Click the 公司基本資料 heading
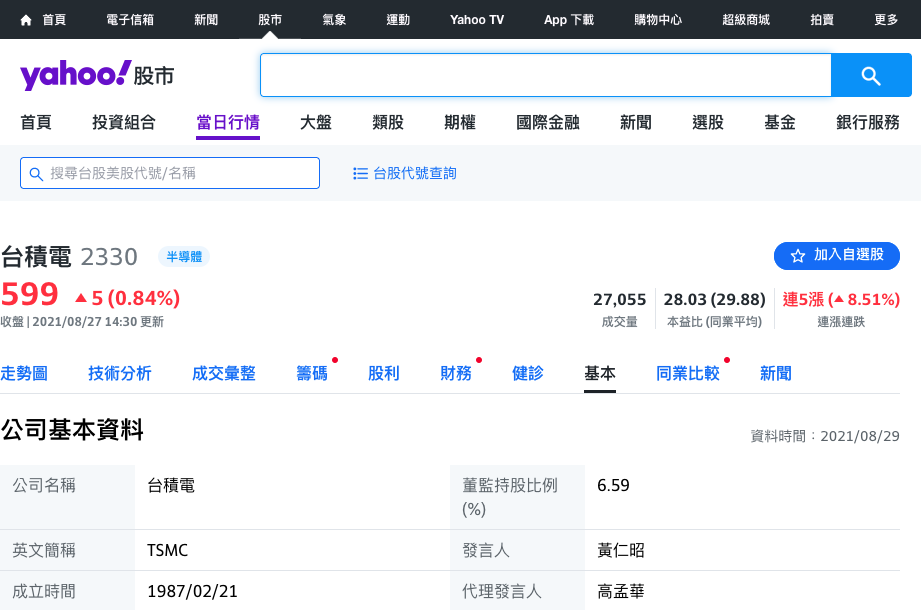Viewport: 921px width, 610px height. click(x=72, y=430)
